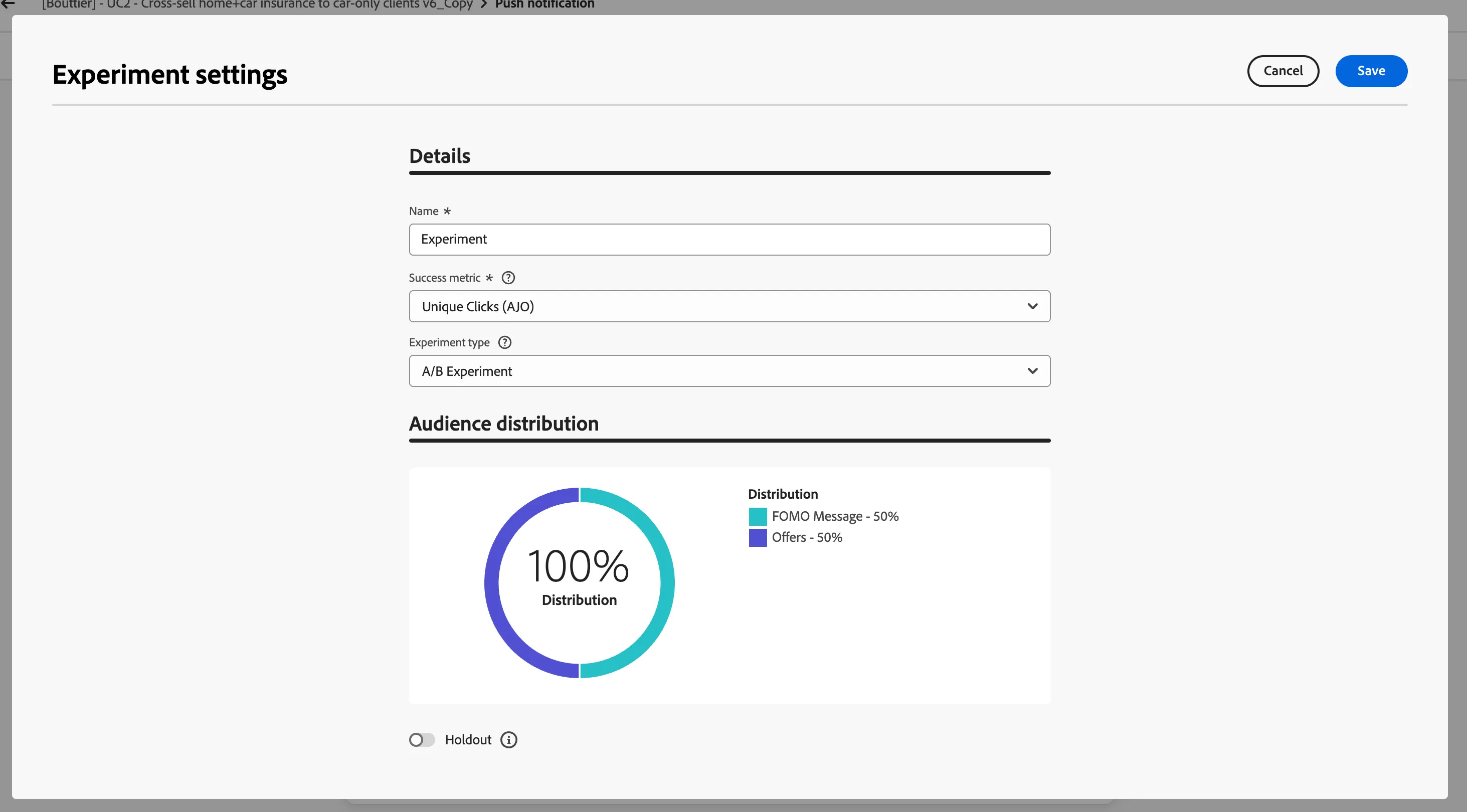Viewport: 1467px width, 812px height.
Task: Click the Experiment type help icon
Action: point(504,342)
